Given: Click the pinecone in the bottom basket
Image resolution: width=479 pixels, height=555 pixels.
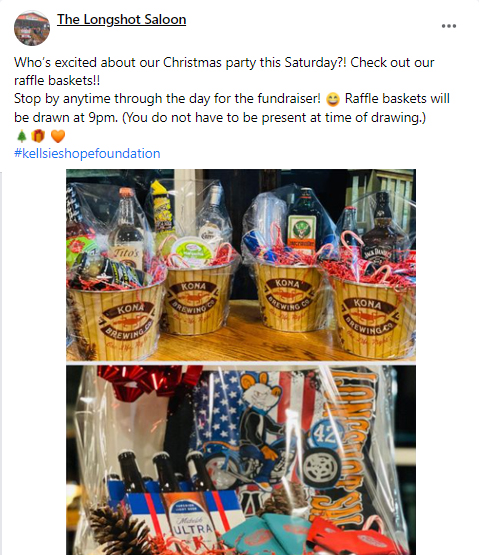Looking at the screenshot, I should [119, 531].
